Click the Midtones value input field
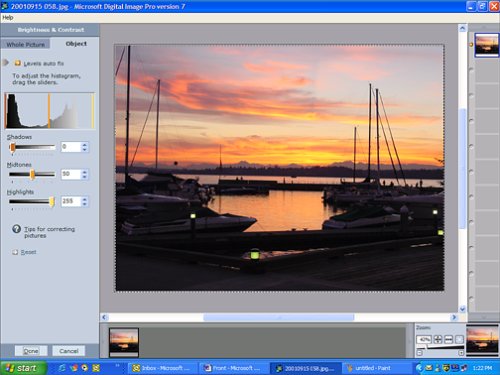The height and width of the screenshot is (375, 500). [71, 174]
